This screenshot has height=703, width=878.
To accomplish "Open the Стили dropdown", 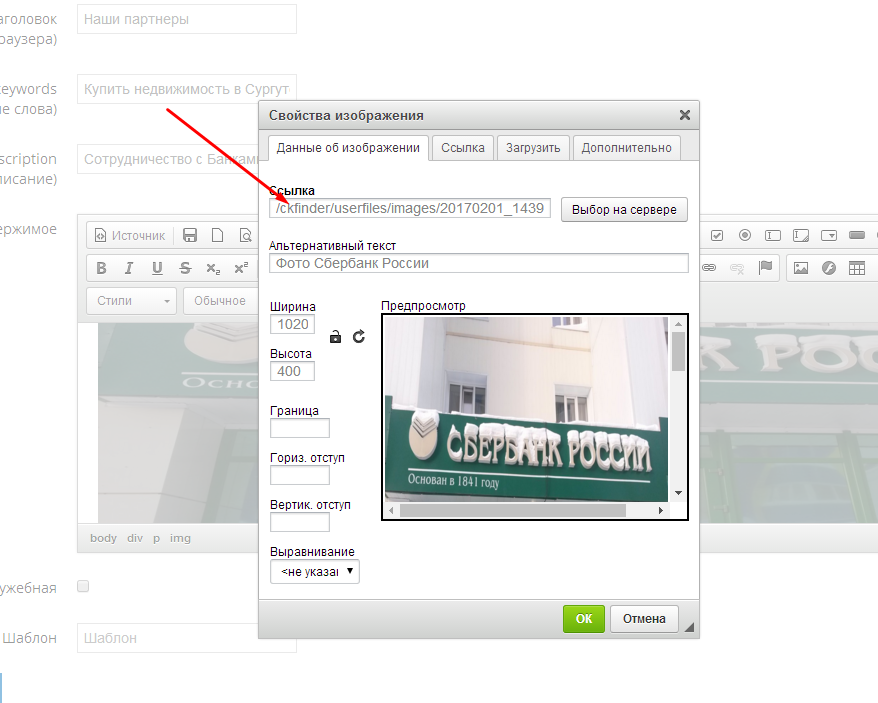I will [132, 301].
